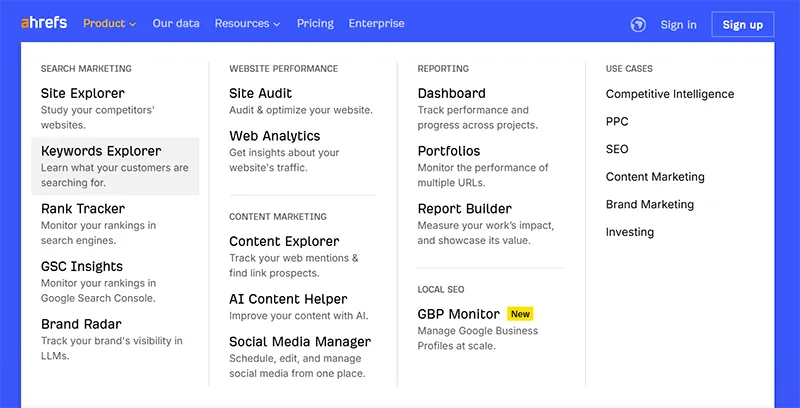Click 'Monitor the performance of multiple URLs.' text
The width and height of the screenshot is (800, 408).
click(483, 175)
